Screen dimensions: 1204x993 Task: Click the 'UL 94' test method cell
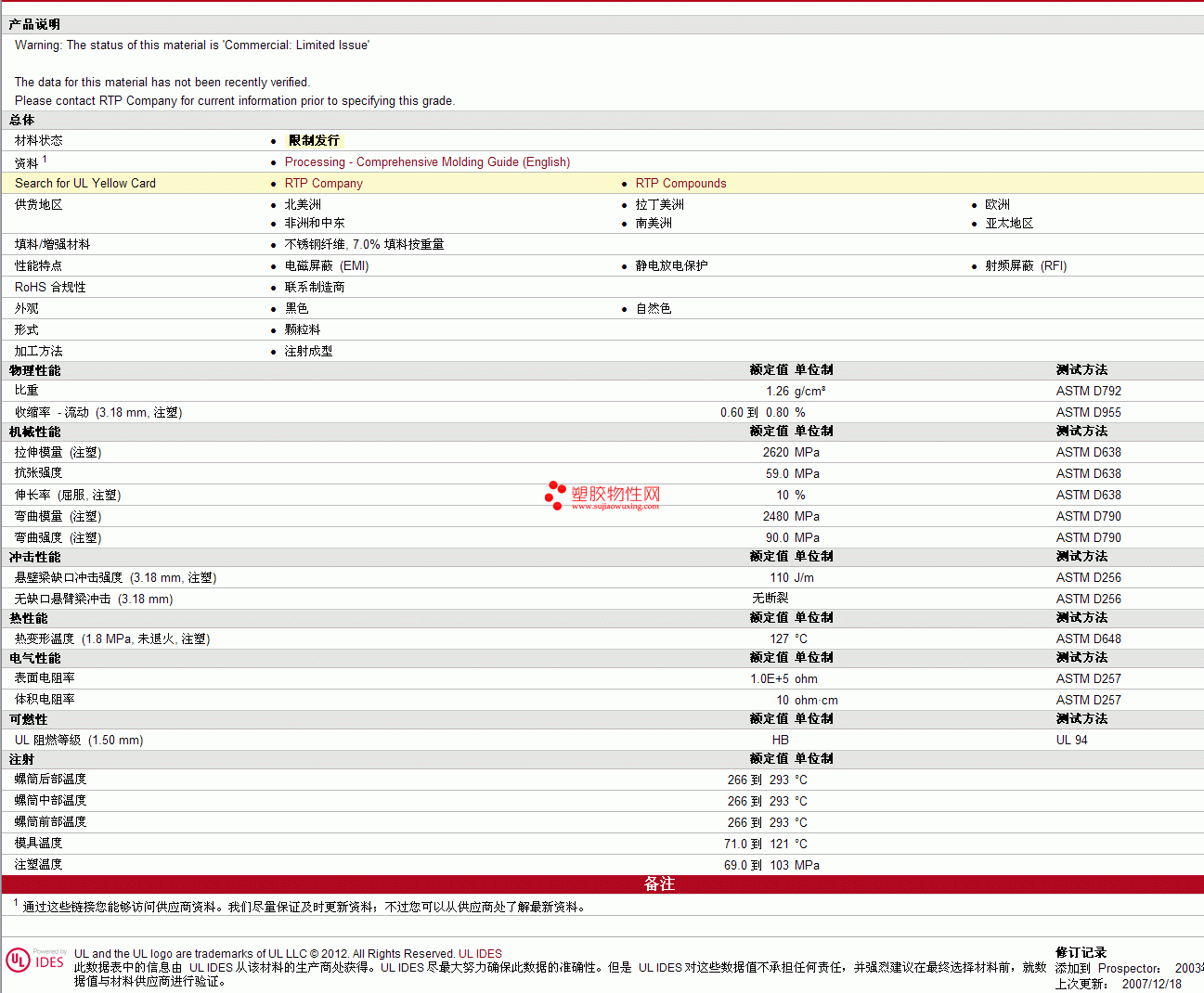[x=1071, y=740]
